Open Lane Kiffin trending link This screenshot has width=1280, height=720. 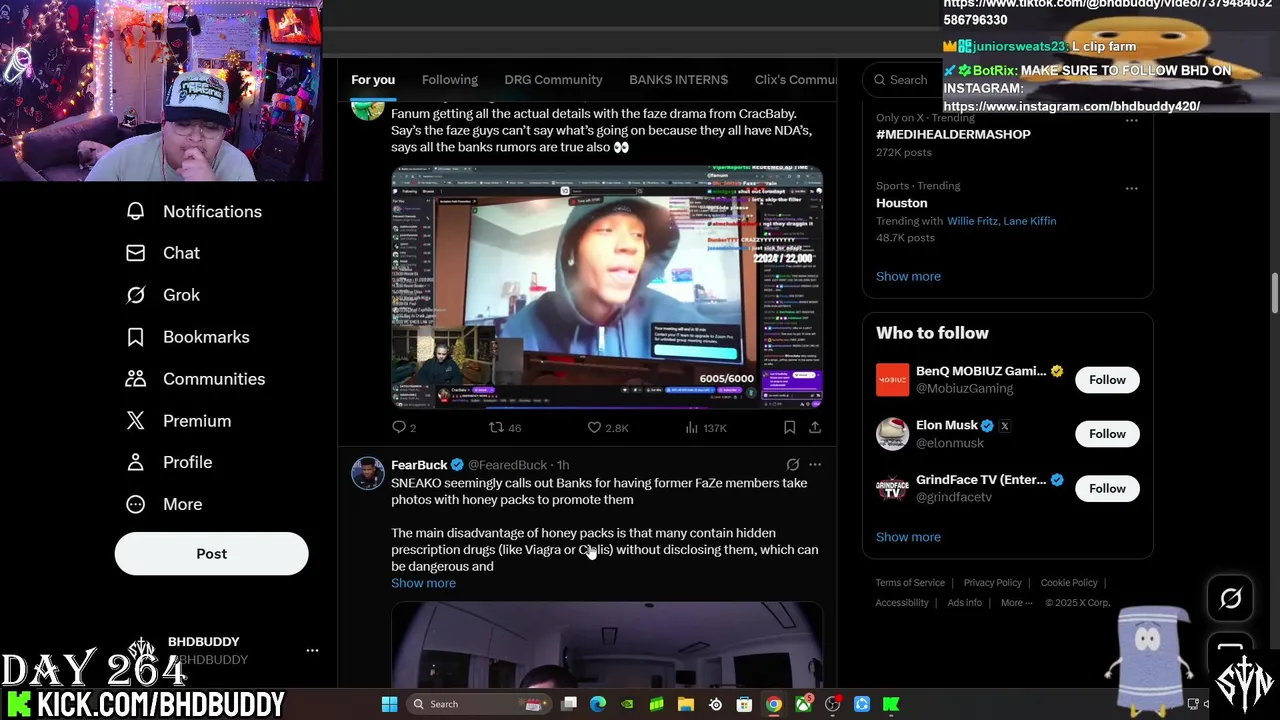click(1029, 221)
